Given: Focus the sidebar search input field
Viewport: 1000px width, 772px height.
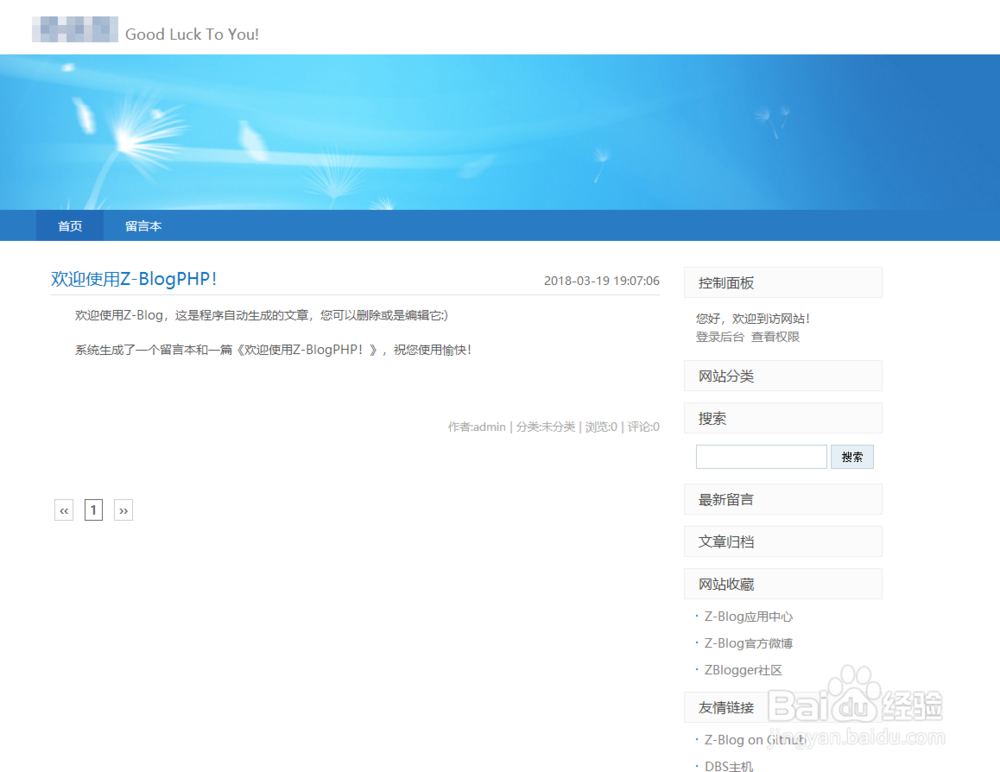Looking at the screenshot, I should coord(761,457).
